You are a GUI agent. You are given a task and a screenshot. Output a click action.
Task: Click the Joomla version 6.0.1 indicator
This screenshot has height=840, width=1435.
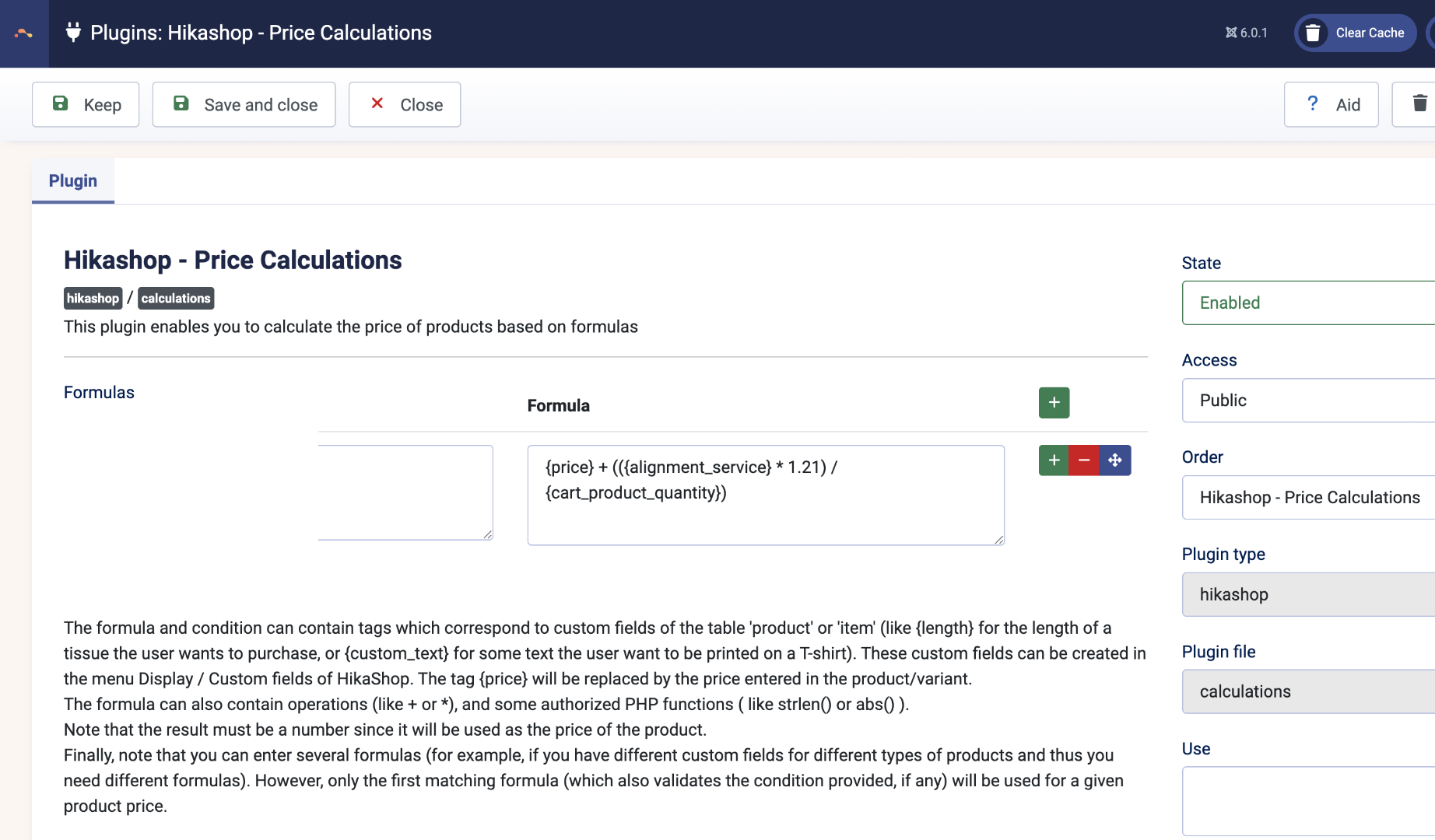1247,33
